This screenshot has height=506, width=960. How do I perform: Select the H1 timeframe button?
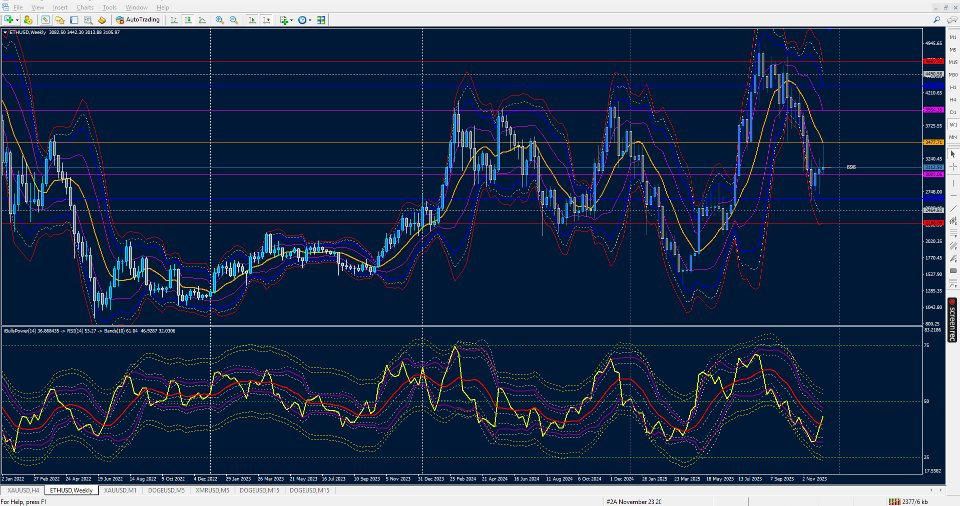(x=953, y=87)
